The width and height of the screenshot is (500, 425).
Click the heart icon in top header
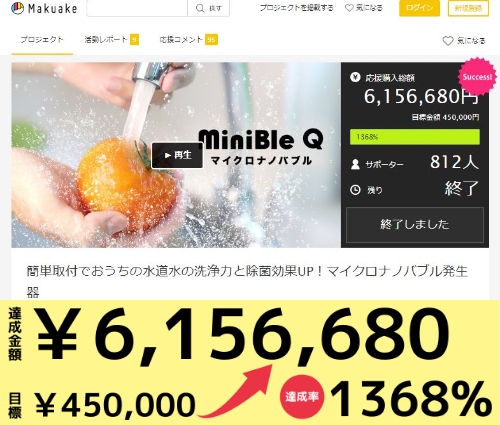coord(349,8)
